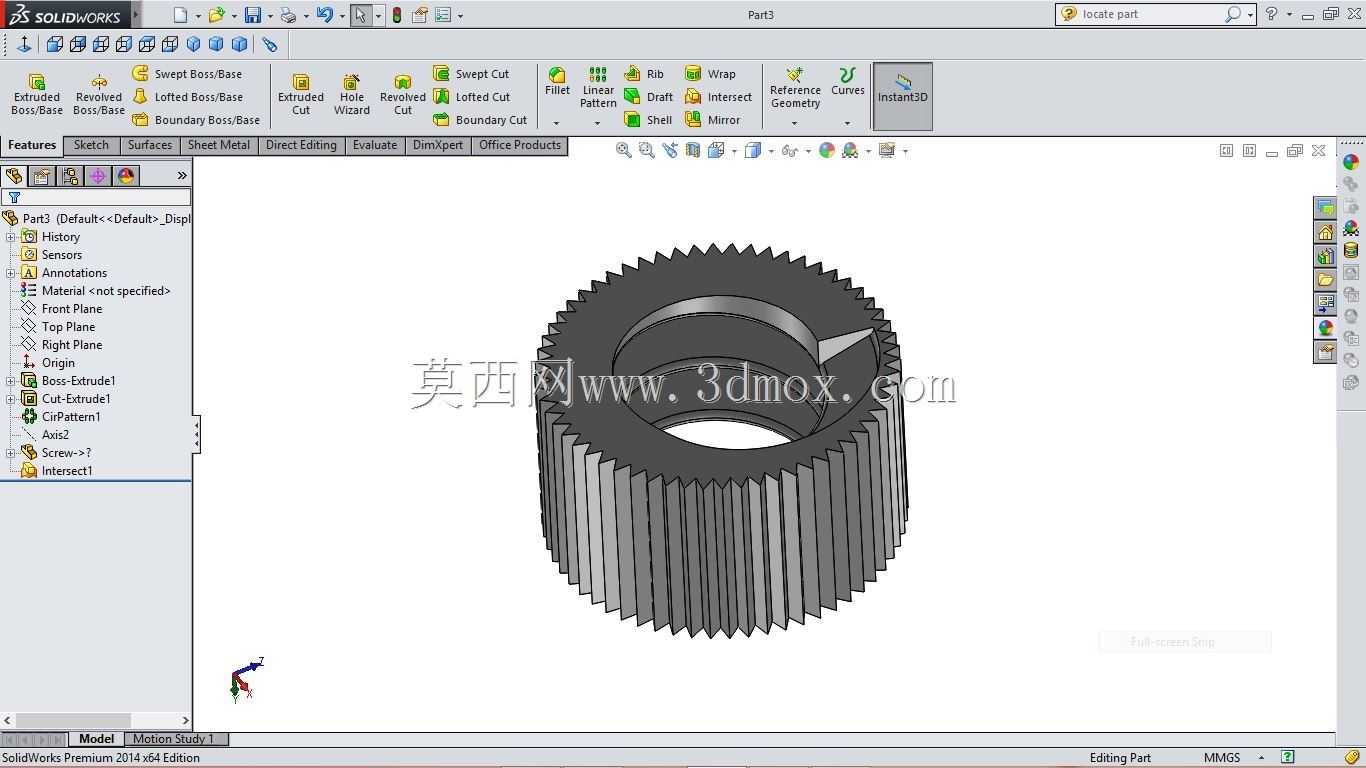Start a Linear Pattern
This screenshot has height=768, width=1366.
(598, 87)
